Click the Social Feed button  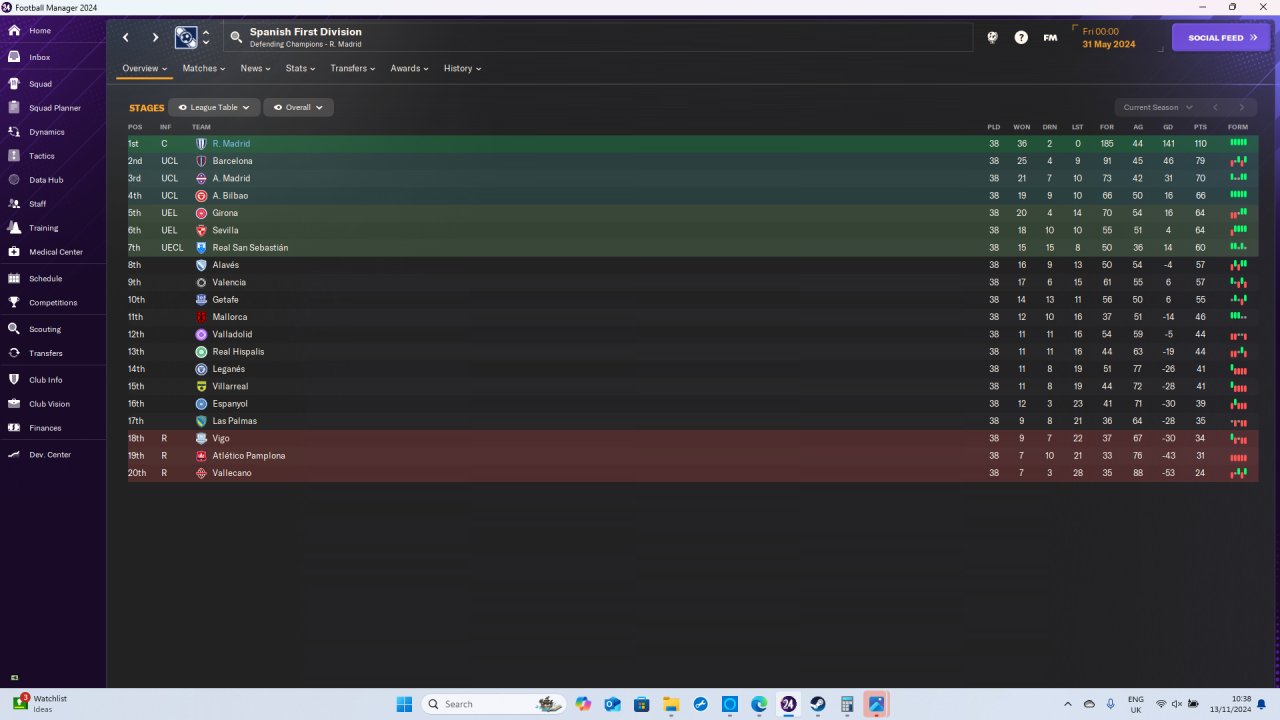pos(1220,37)
